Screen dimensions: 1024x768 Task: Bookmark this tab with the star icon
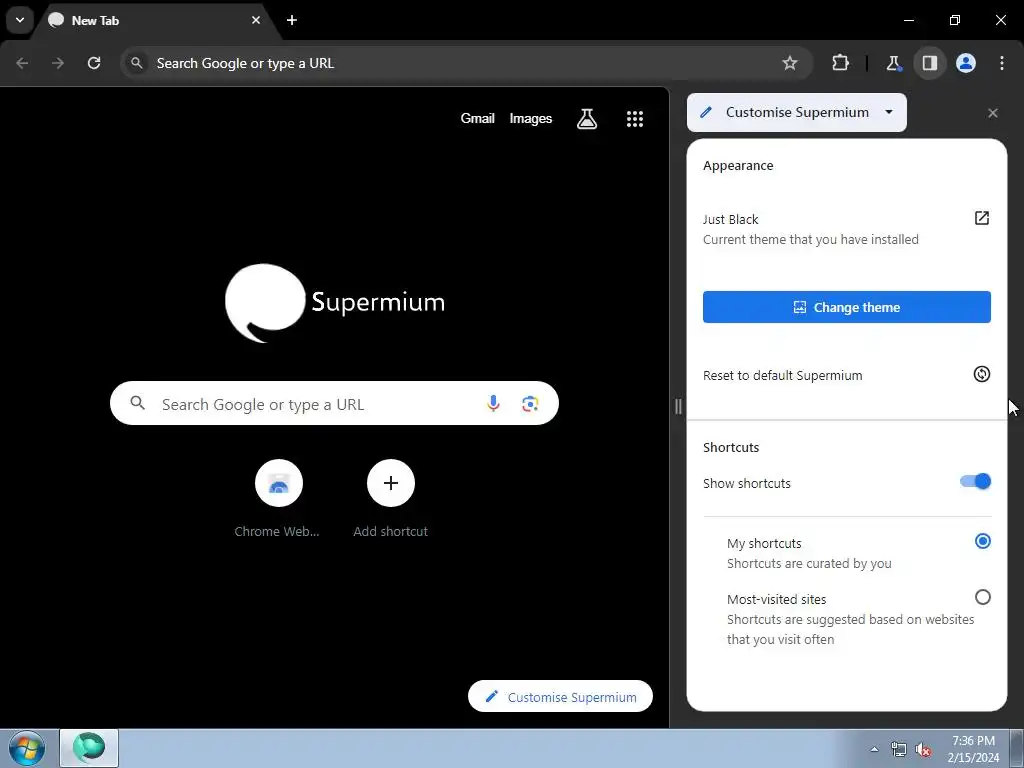(x=790, y=63)
